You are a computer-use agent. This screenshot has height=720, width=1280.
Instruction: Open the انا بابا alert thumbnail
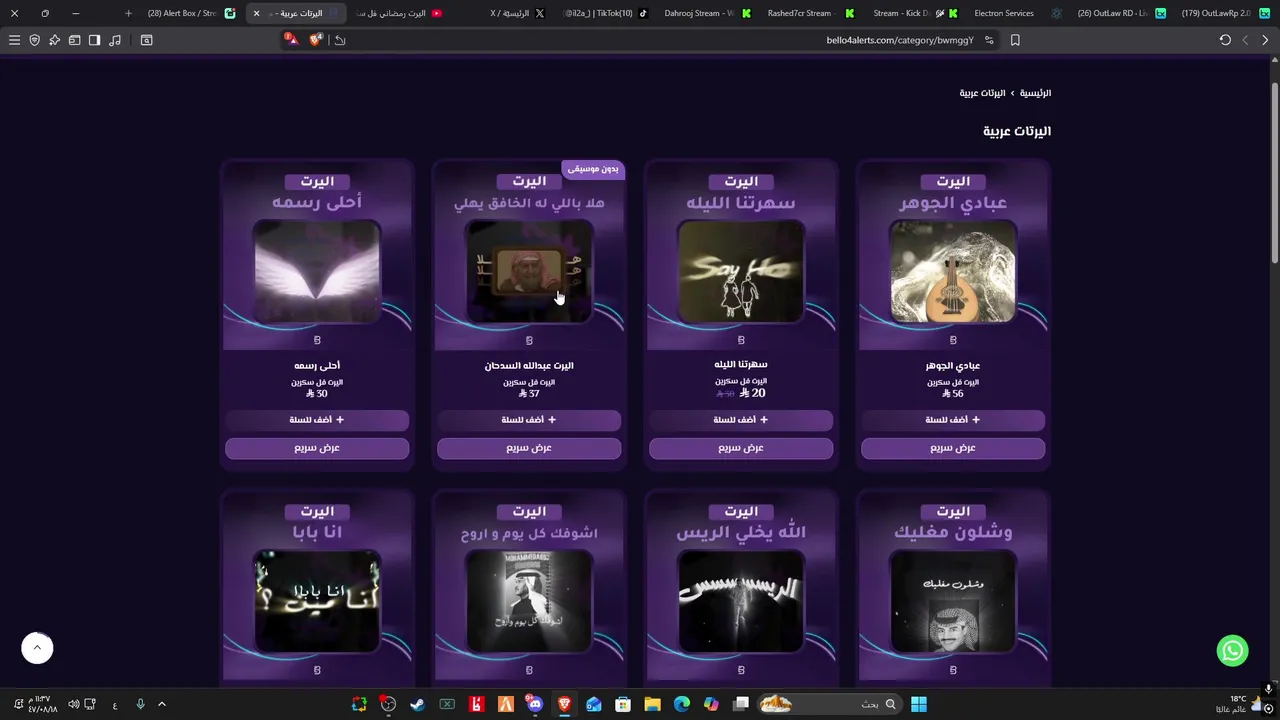(317, 602)
